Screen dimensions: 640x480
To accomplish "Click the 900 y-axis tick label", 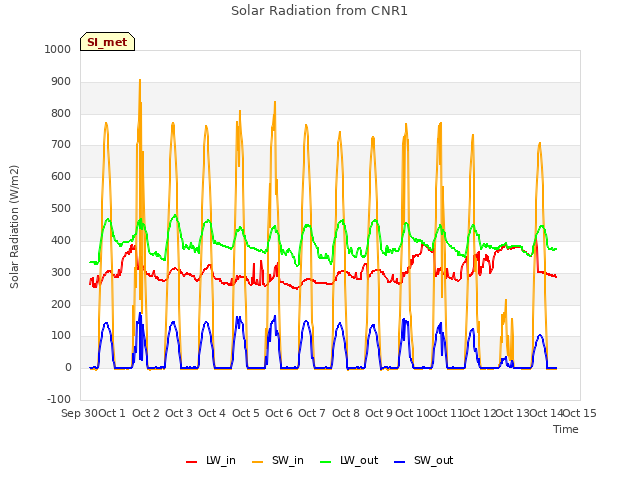I will coord(61,82).
